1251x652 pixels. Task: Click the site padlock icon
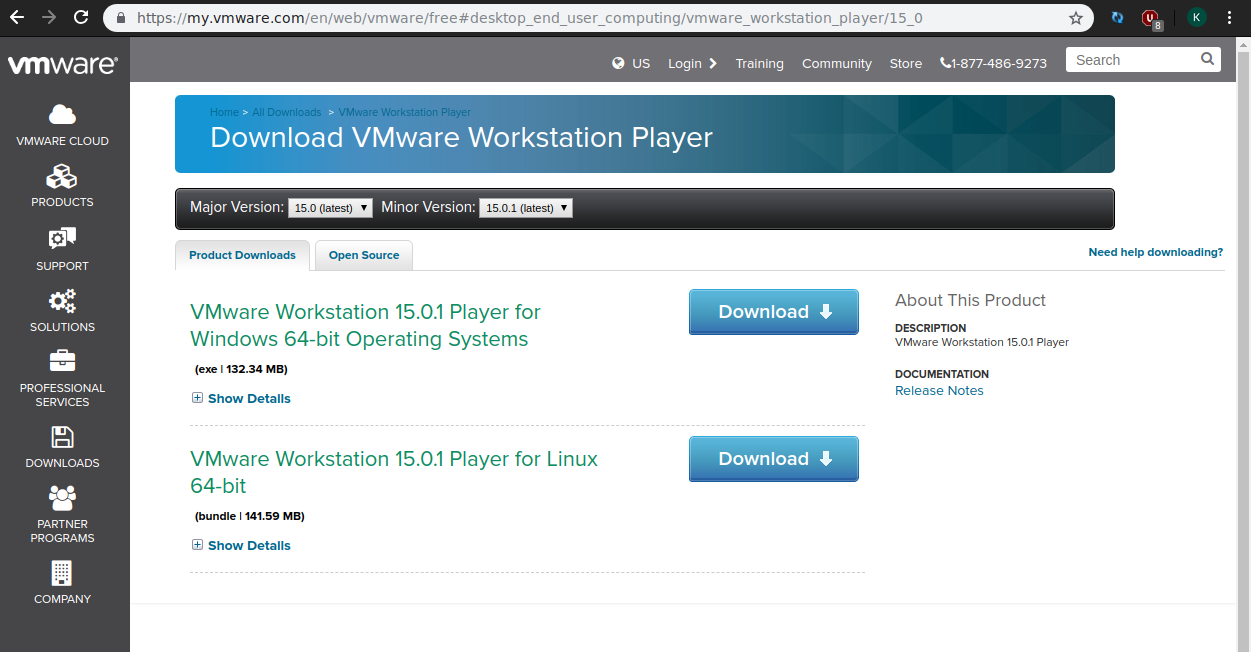coord(121,18)
